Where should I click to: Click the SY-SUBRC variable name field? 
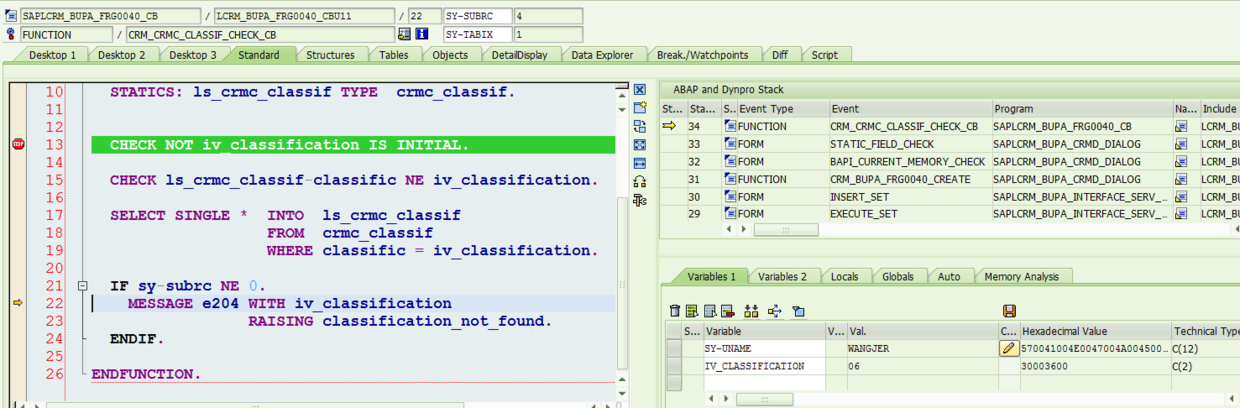pyautogui.click(x=478, y=17)
